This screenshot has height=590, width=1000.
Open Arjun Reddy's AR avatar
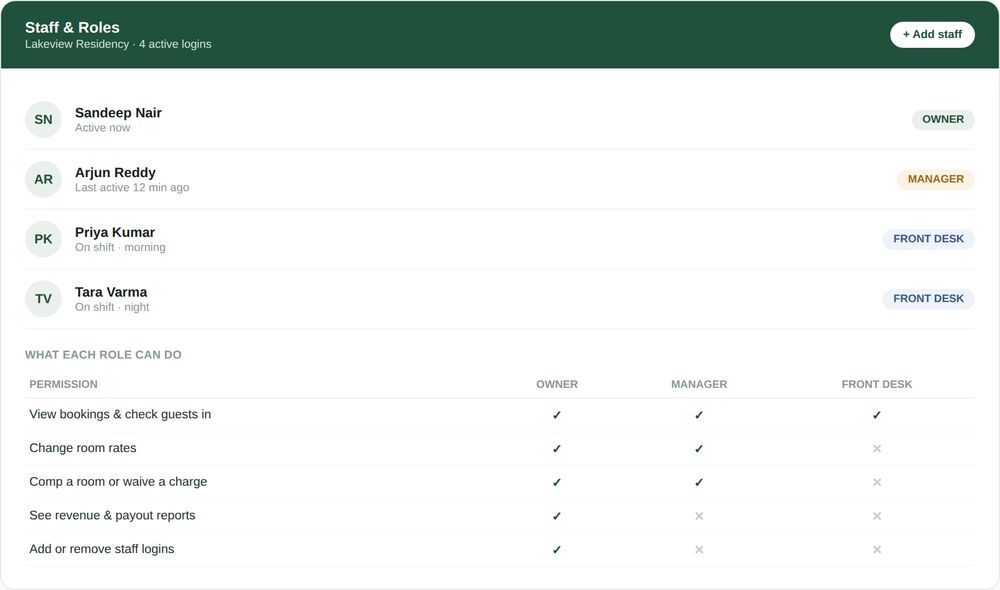pyautogui.click(x=43, y=179)
